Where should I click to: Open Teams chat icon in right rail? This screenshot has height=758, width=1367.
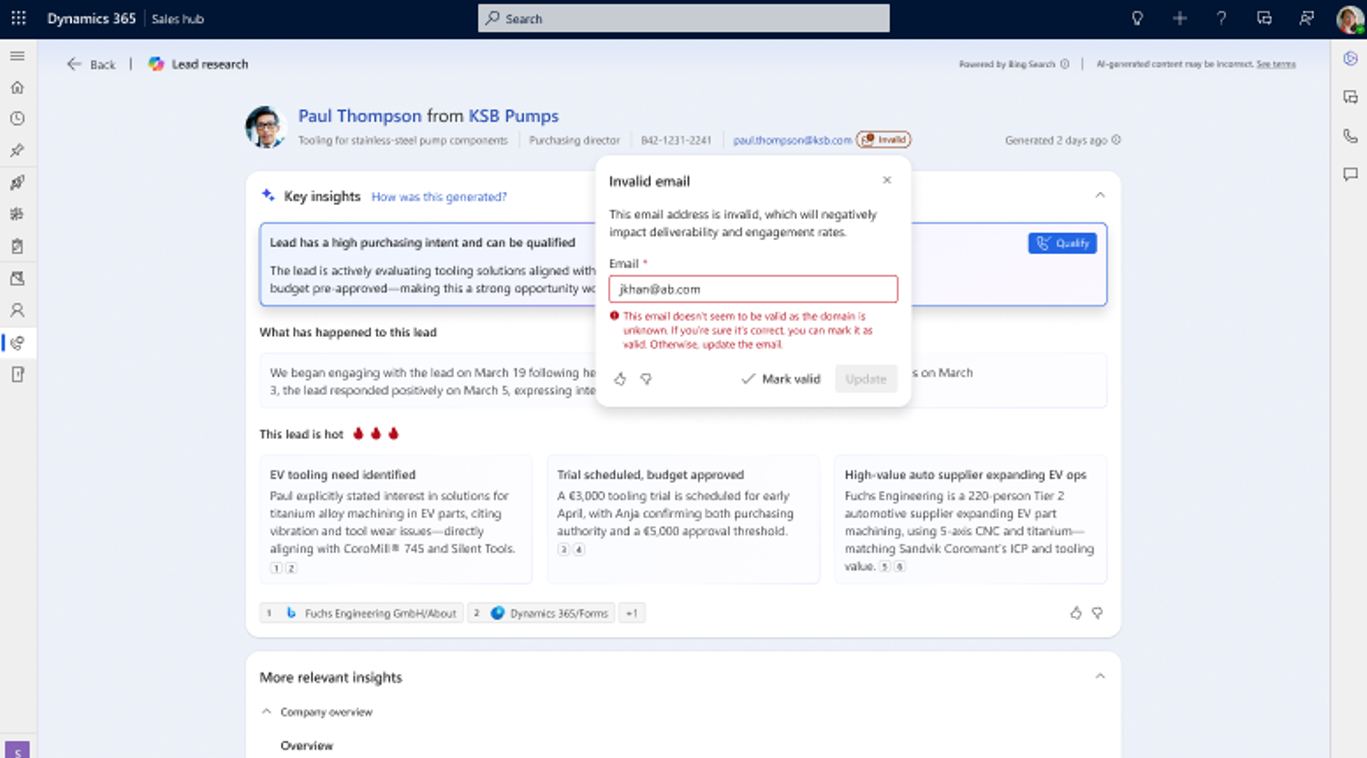(x=1350, y=97)
